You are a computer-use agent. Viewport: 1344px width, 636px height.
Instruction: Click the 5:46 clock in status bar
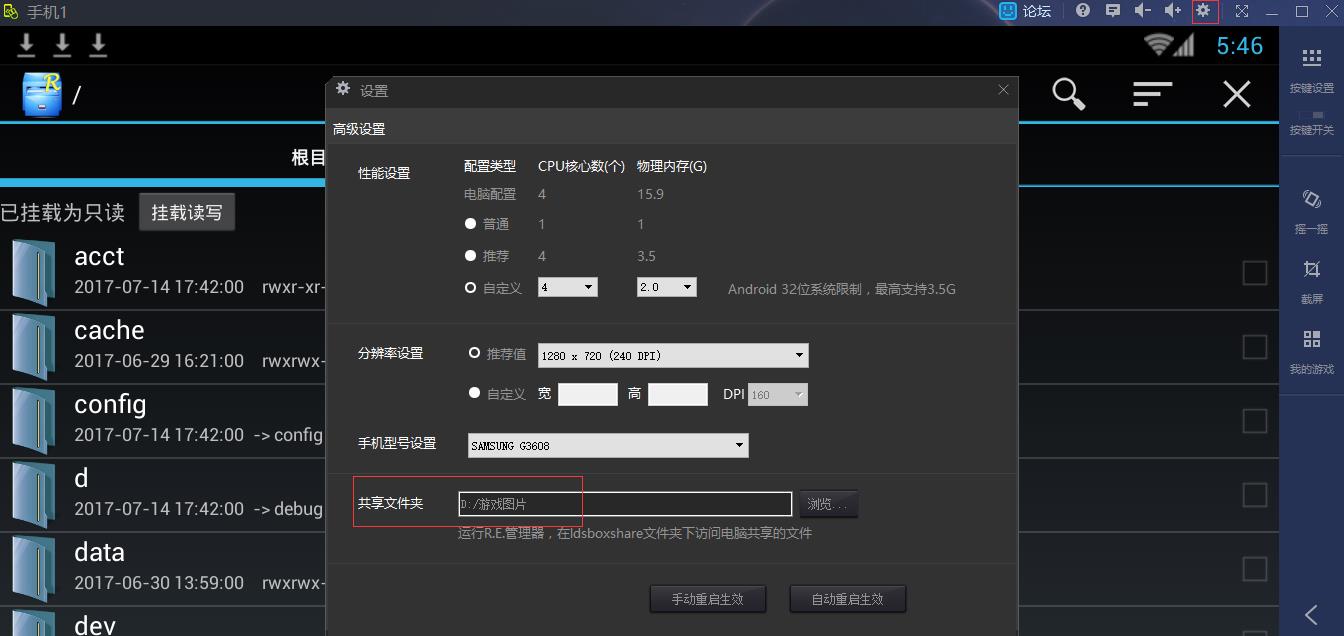[1240, 46]
